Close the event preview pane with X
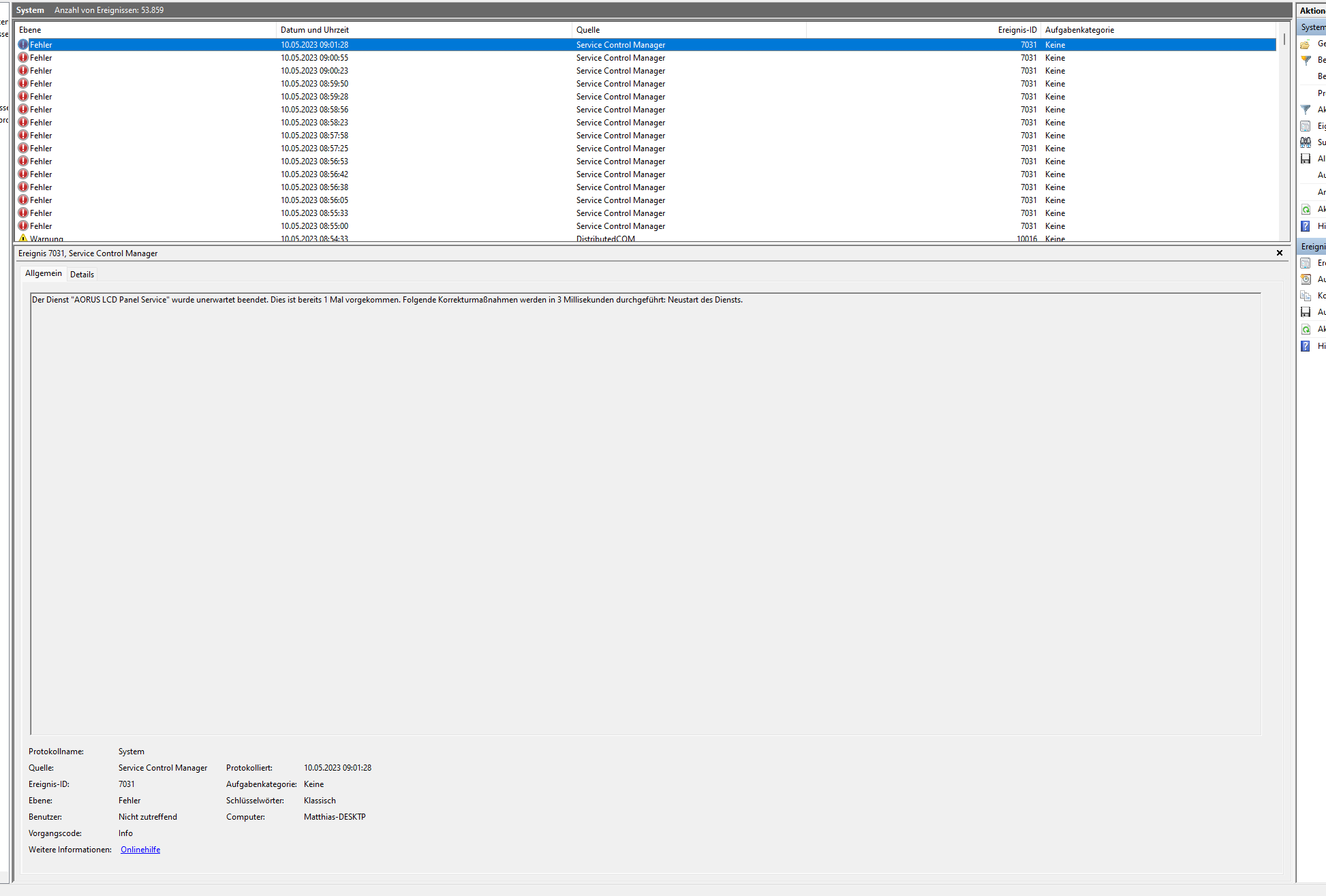The width and height of the screenshot is (1326, 896). click(1279, 253)
